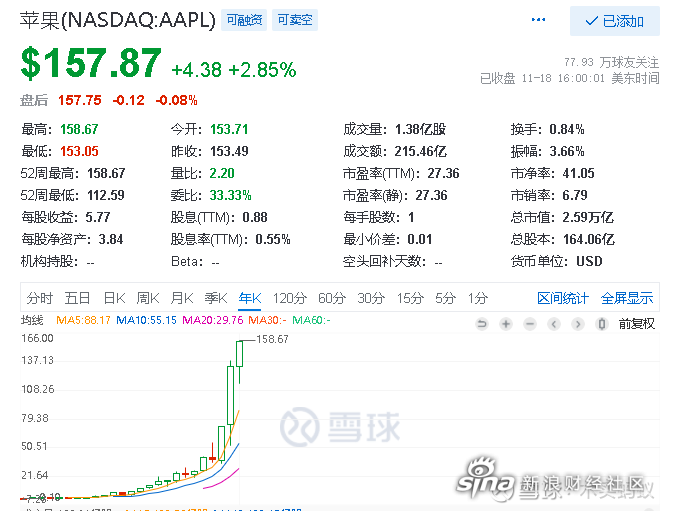Click the 委比 33.33% value
The width and height of the screenshot is (674, 511).
[x=230, y=196]
